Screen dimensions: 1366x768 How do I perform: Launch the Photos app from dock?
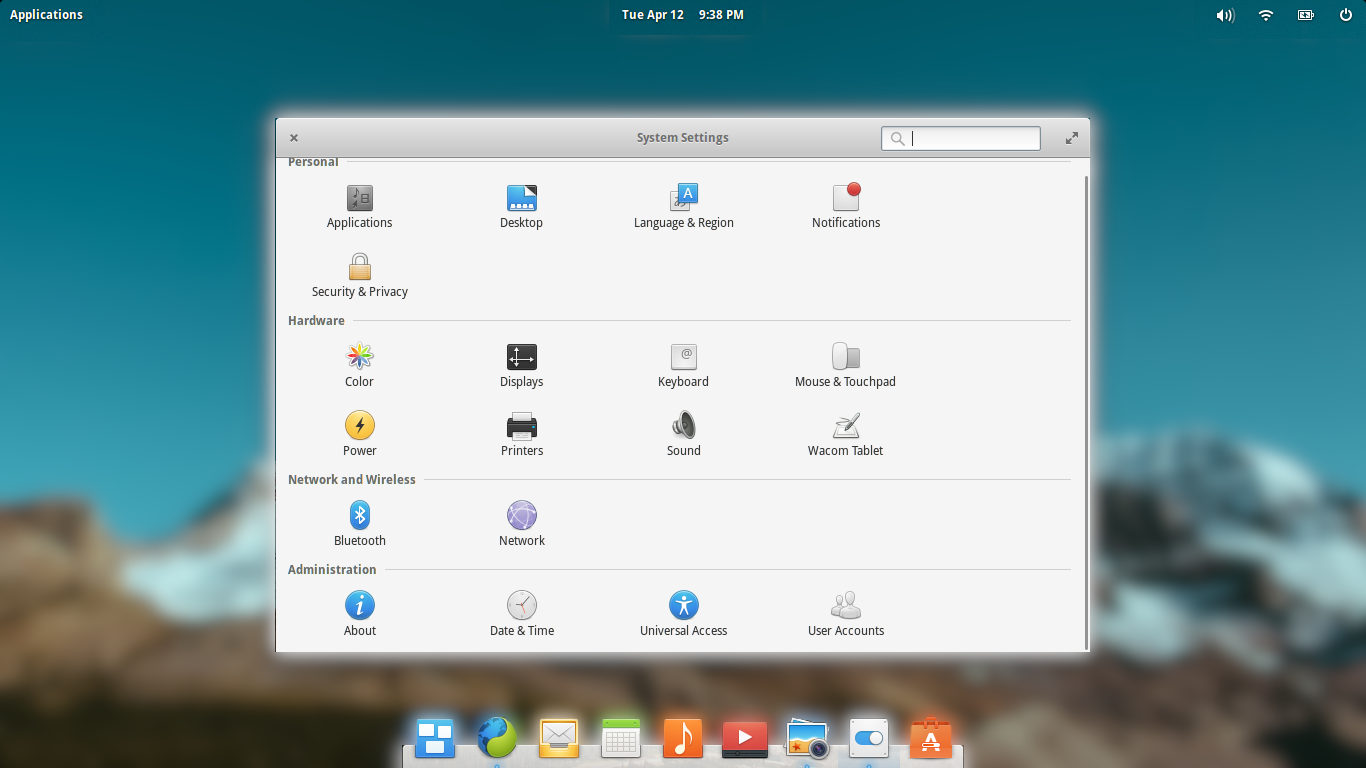pos(807,738)
